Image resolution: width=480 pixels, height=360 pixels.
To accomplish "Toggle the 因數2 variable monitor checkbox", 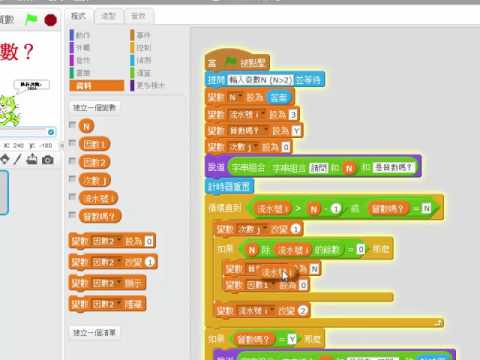I will [72, 161].
